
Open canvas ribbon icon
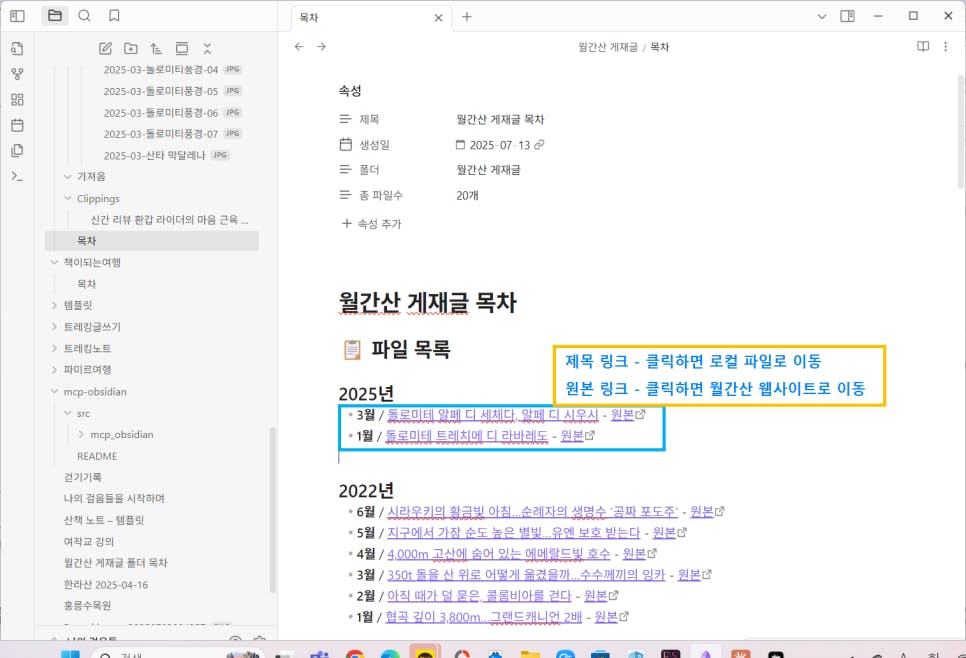pos(17,100)
